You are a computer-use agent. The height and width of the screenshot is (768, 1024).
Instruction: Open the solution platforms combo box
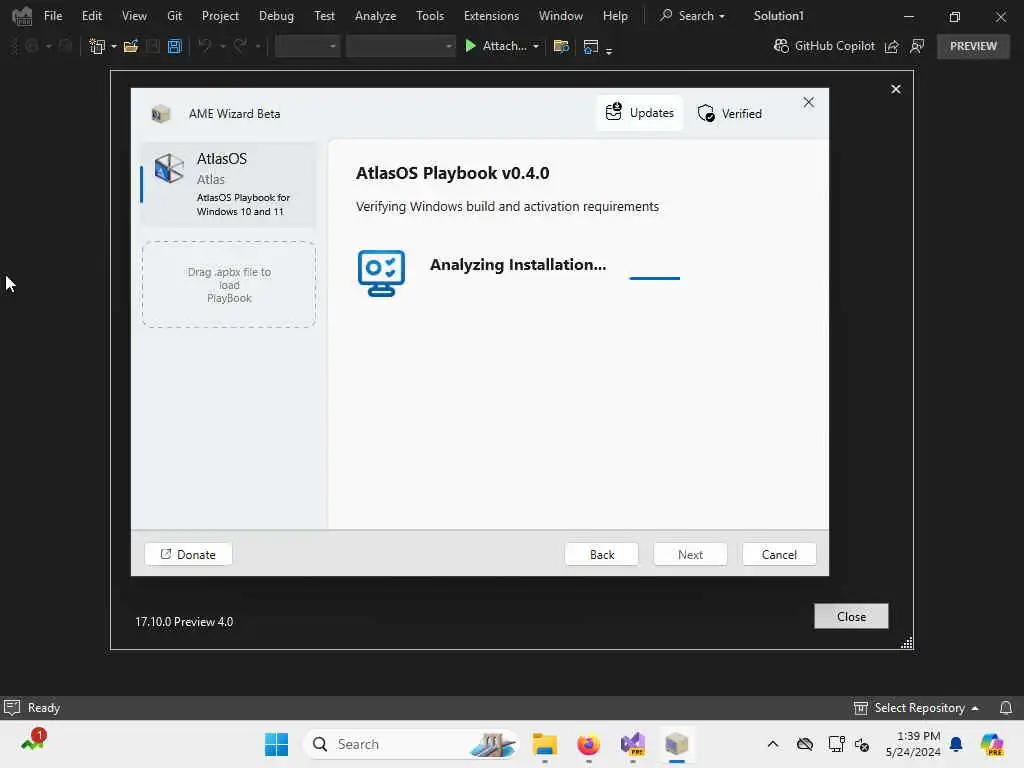400,46
